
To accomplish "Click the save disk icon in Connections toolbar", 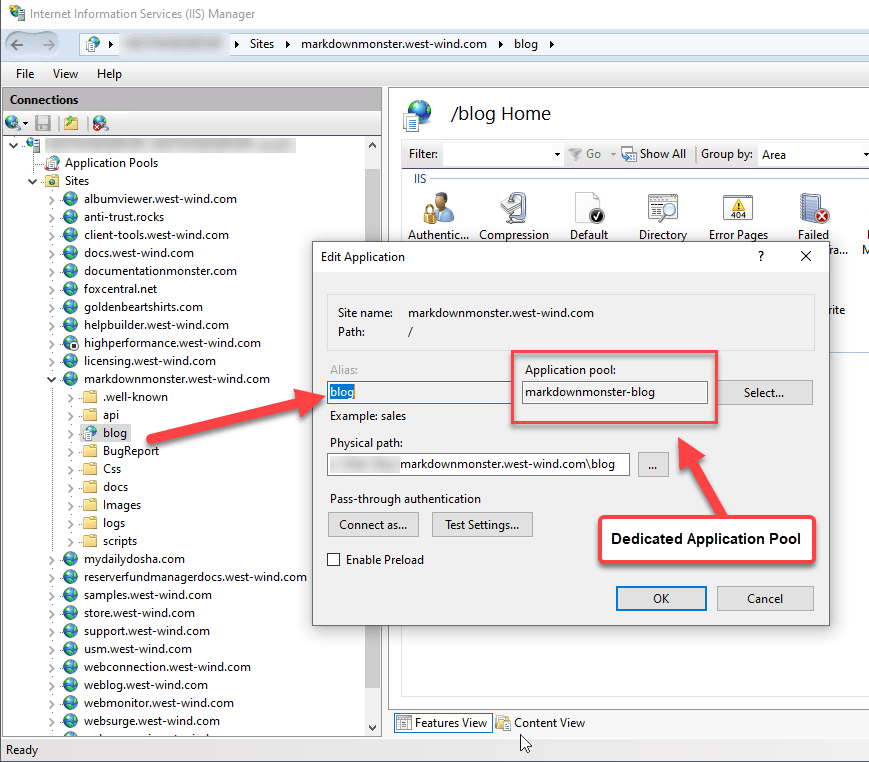I will 43,123.
